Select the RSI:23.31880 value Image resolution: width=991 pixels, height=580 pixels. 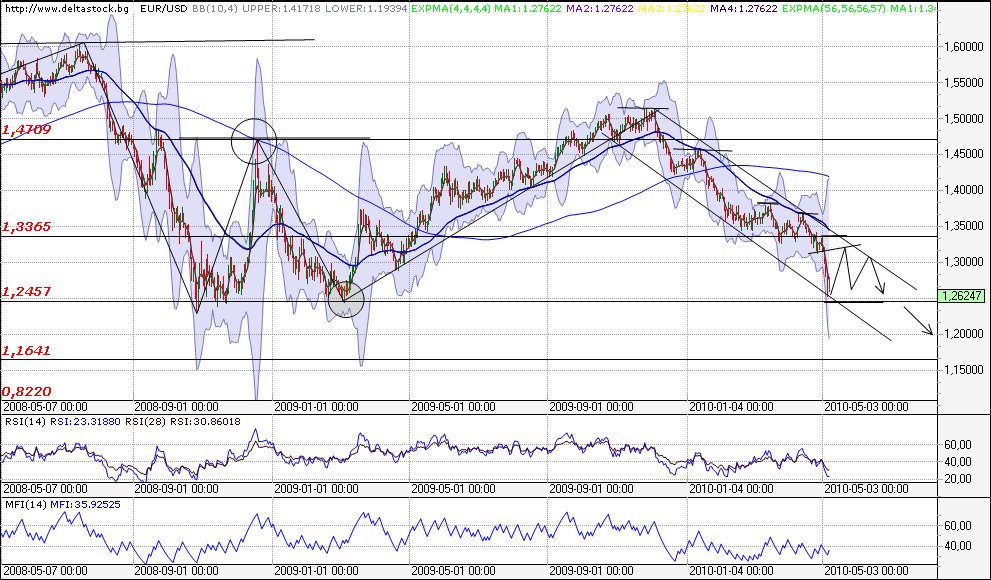[x=86, y=421]
